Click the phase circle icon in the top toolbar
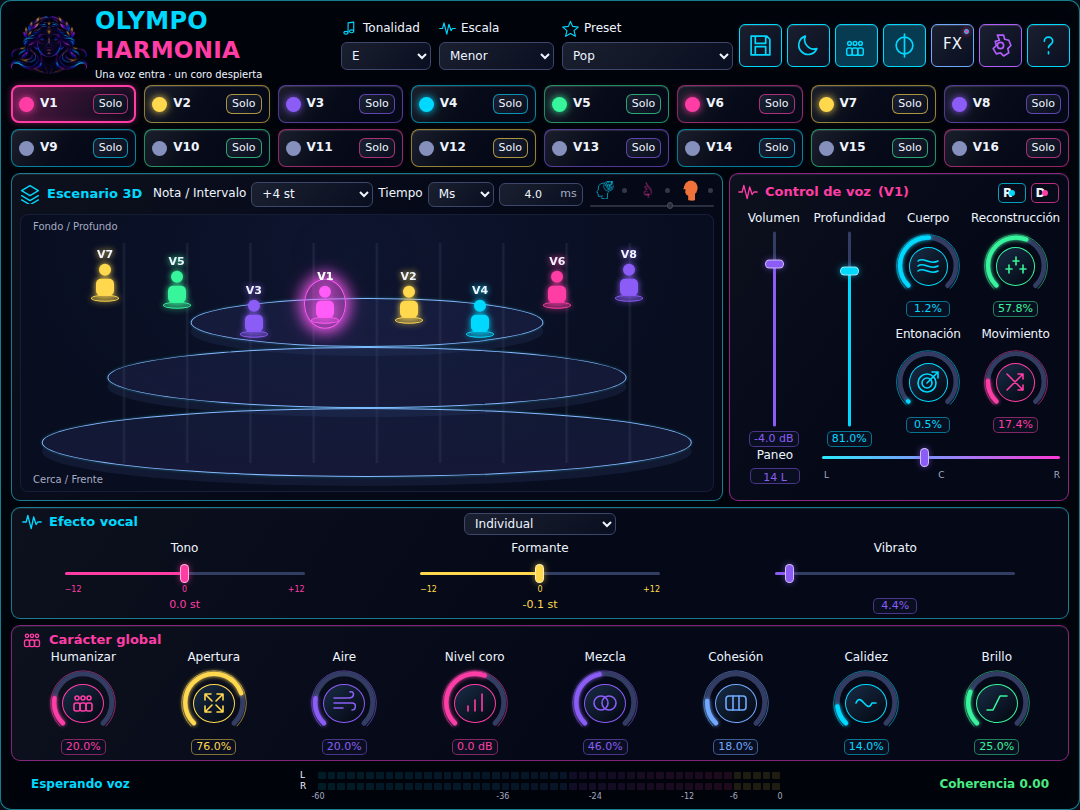This screenshot has width=1080, height=810. tap(904, 45)
